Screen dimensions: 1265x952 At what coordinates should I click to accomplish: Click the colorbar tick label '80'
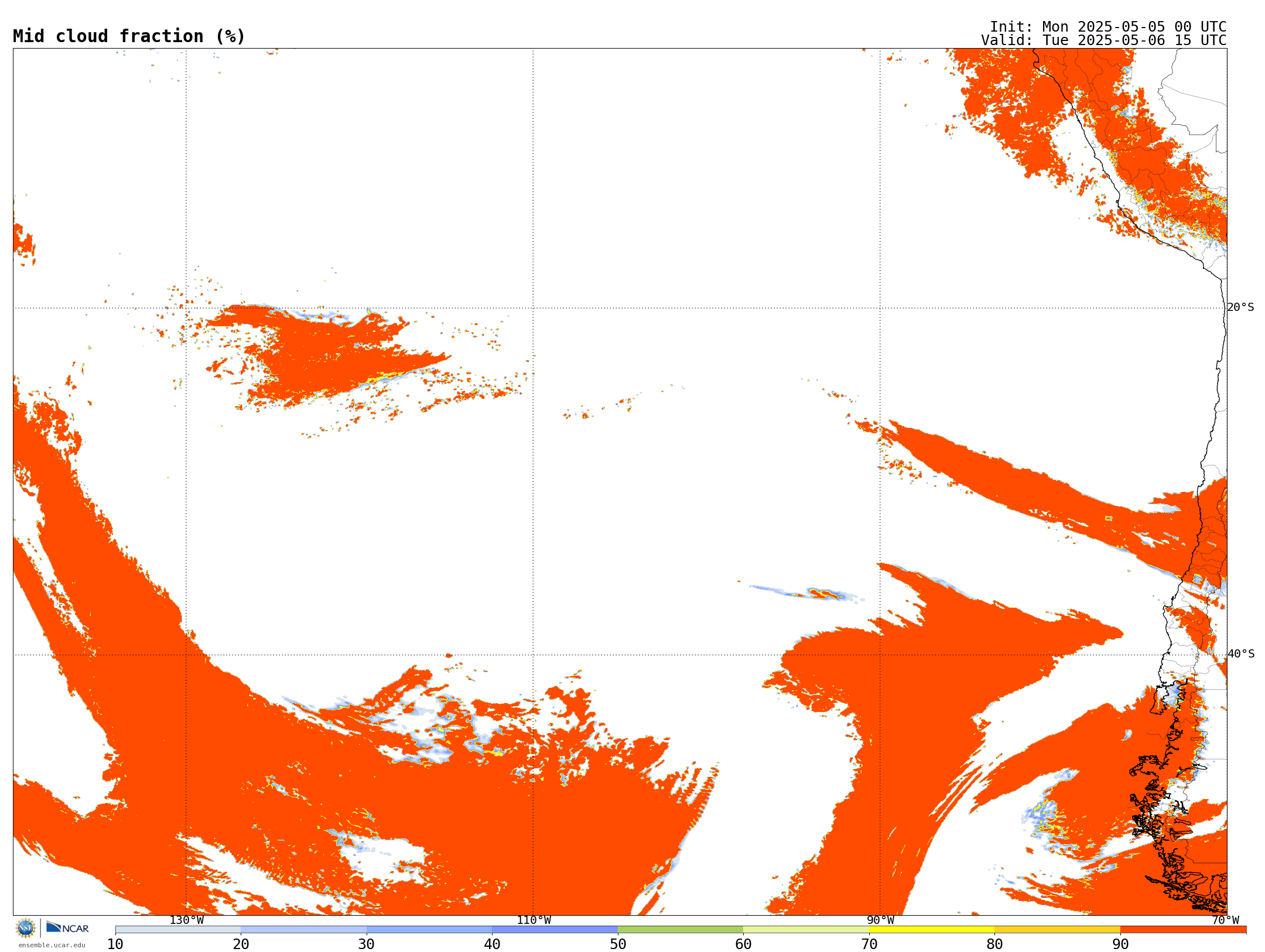tap(994, 944)
